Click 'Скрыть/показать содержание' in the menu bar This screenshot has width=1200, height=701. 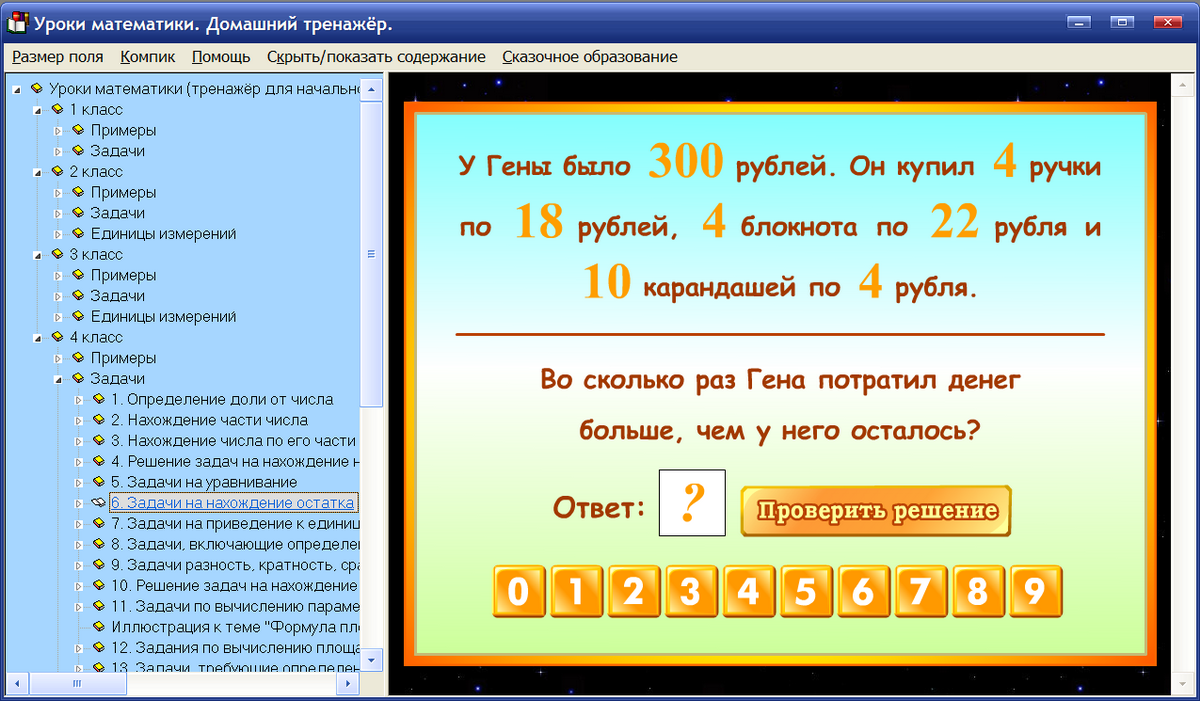377,57
